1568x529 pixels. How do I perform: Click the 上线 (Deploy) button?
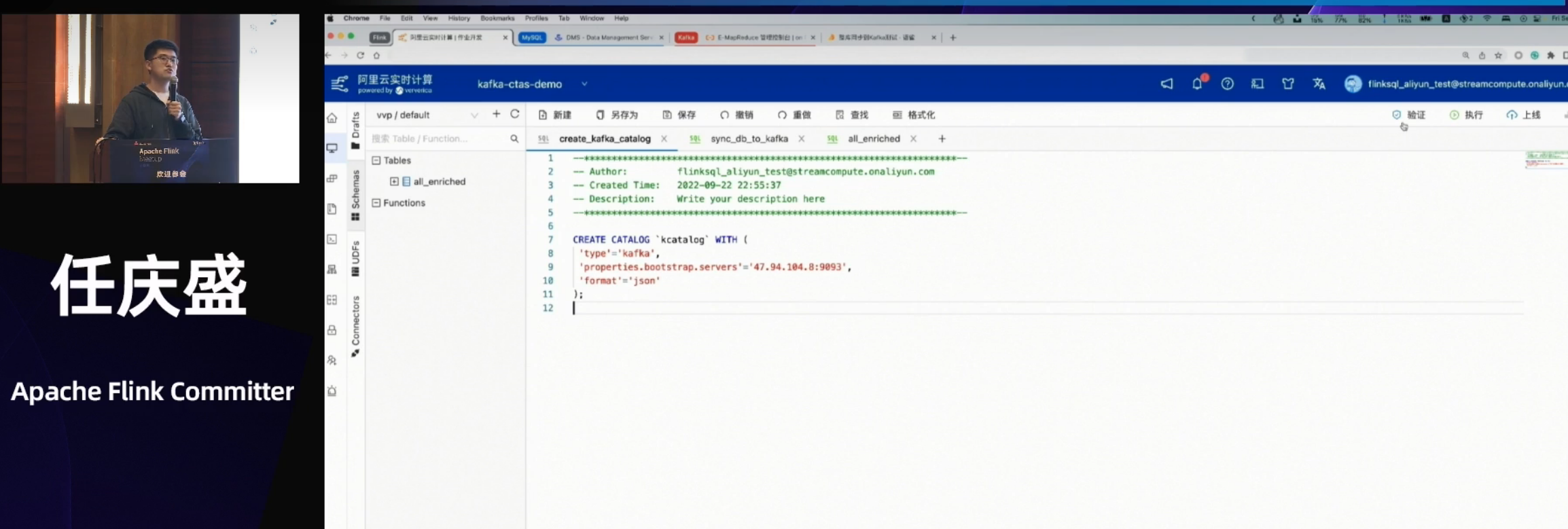(x=1523, y=115)
